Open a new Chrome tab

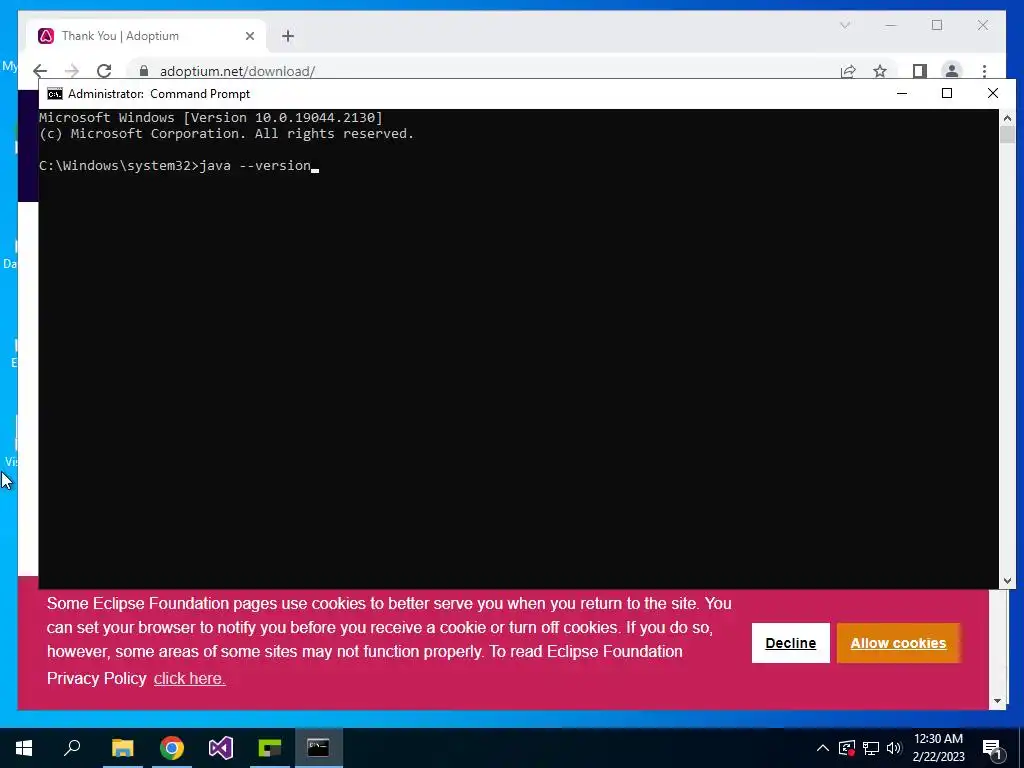(x=288, y=36)
